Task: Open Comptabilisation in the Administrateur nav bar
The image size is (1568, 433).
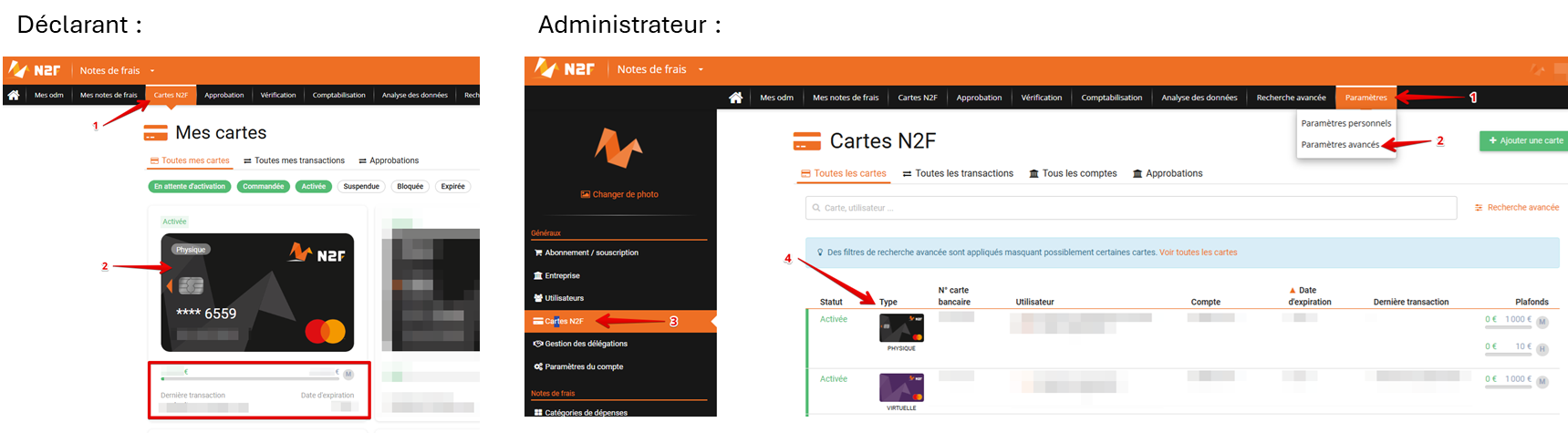Action: coord(1111,98)
